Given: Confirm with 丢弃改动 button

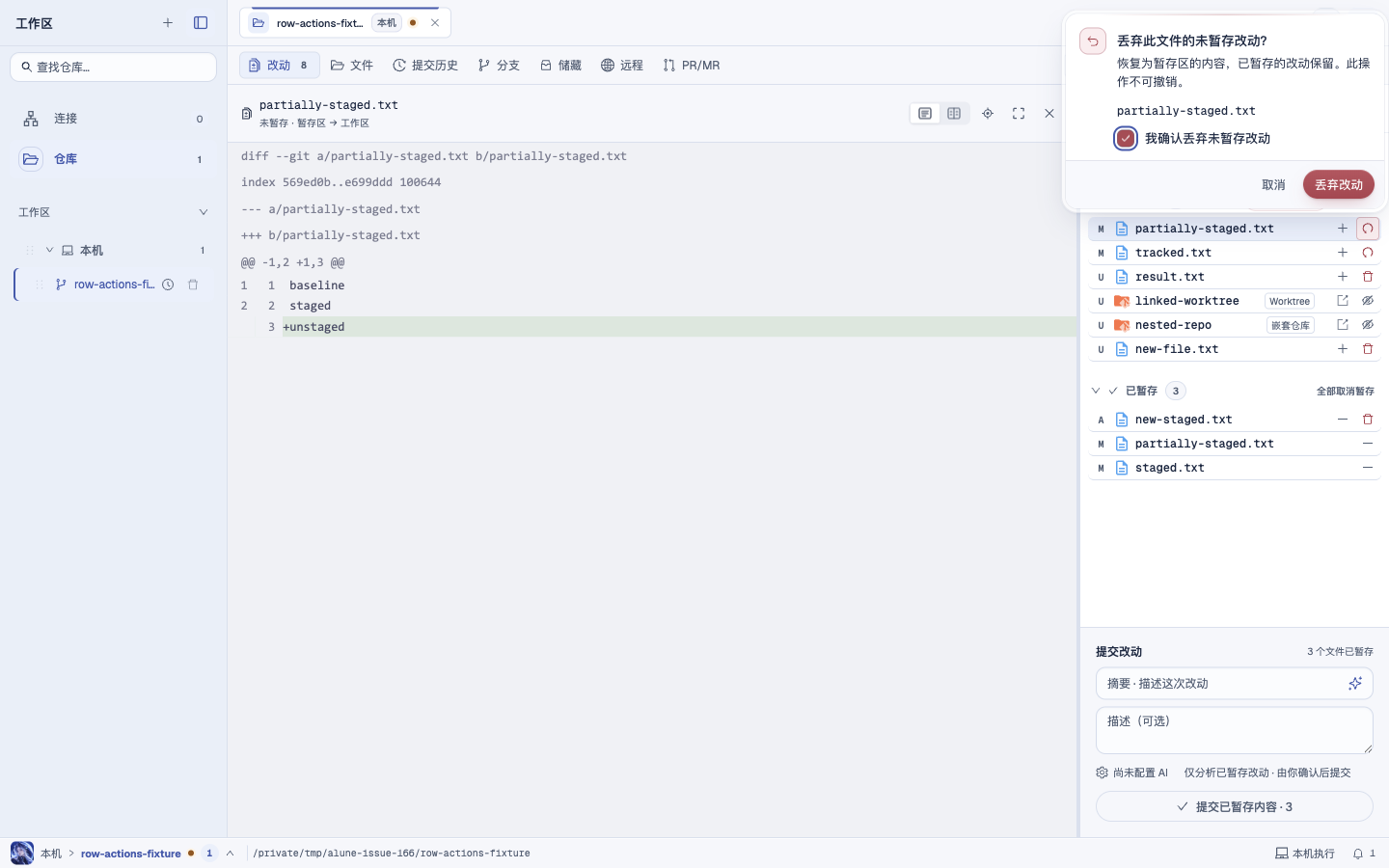Looking at the screenshot, I should (1339, 185).
